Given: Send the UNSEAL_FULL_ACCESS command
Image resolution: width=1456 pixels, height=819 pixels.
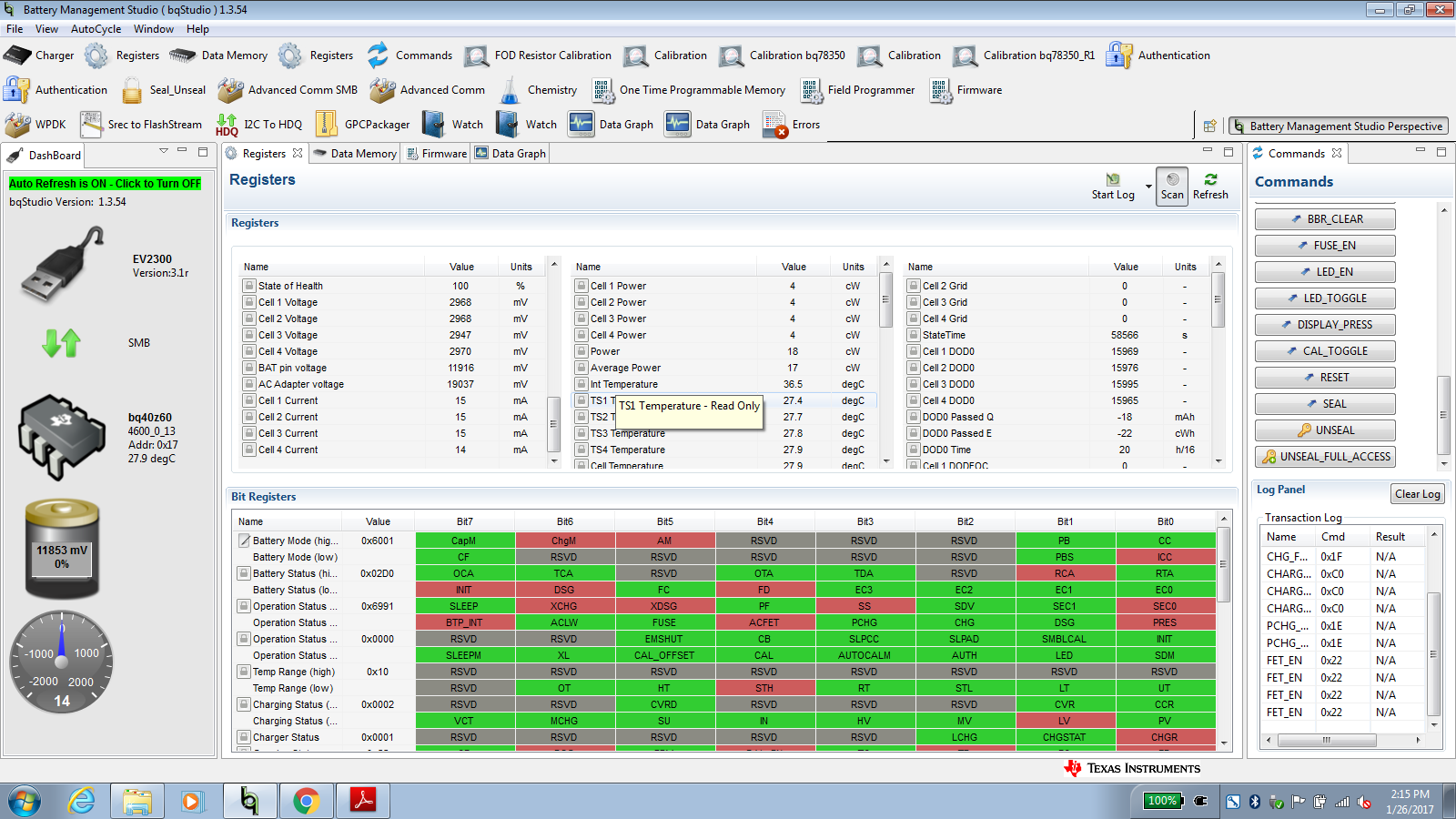Looking at the screenshot, I should pyautogui.click(x=1325, y=457).
